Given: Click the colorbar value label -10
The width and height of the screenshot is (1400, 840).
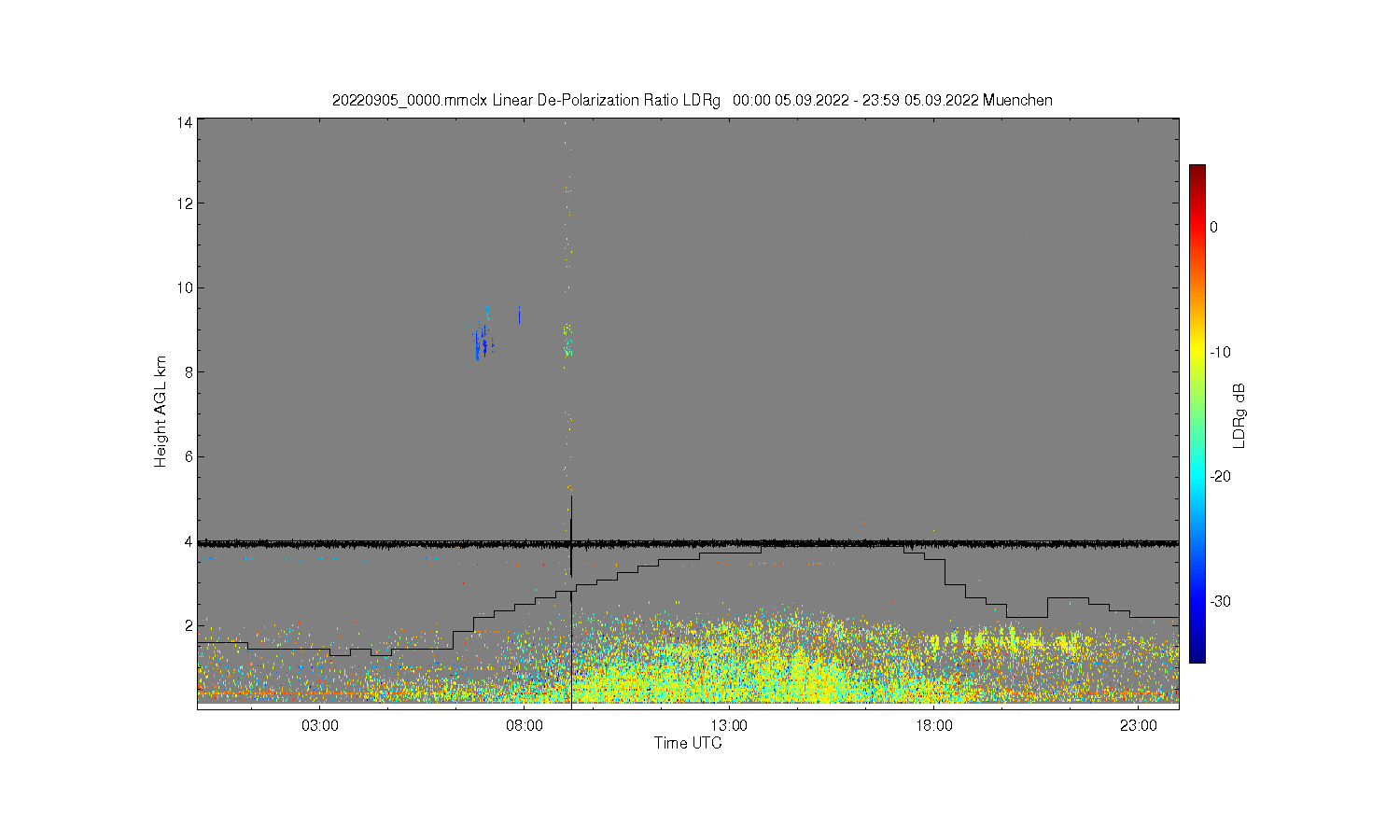Looking at the screenshot, I should click(1220, 352).
